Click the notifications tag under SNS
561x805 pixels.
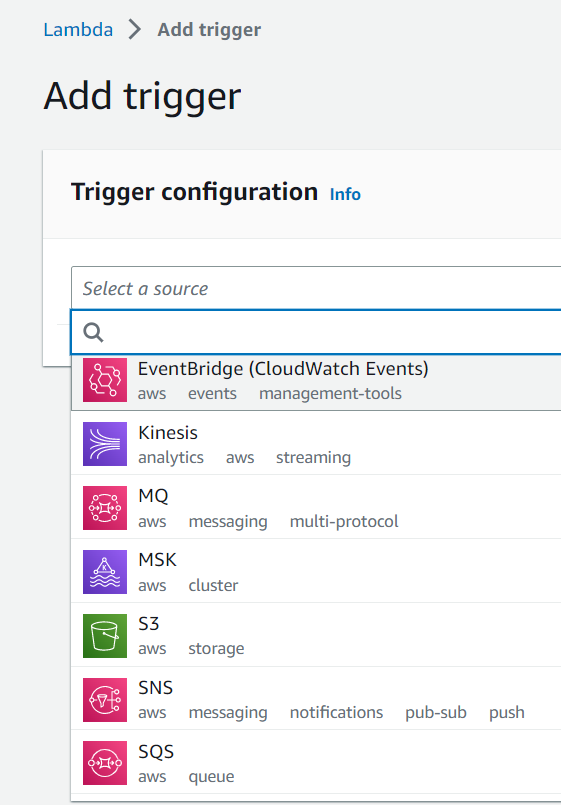(x=336, y=713)
